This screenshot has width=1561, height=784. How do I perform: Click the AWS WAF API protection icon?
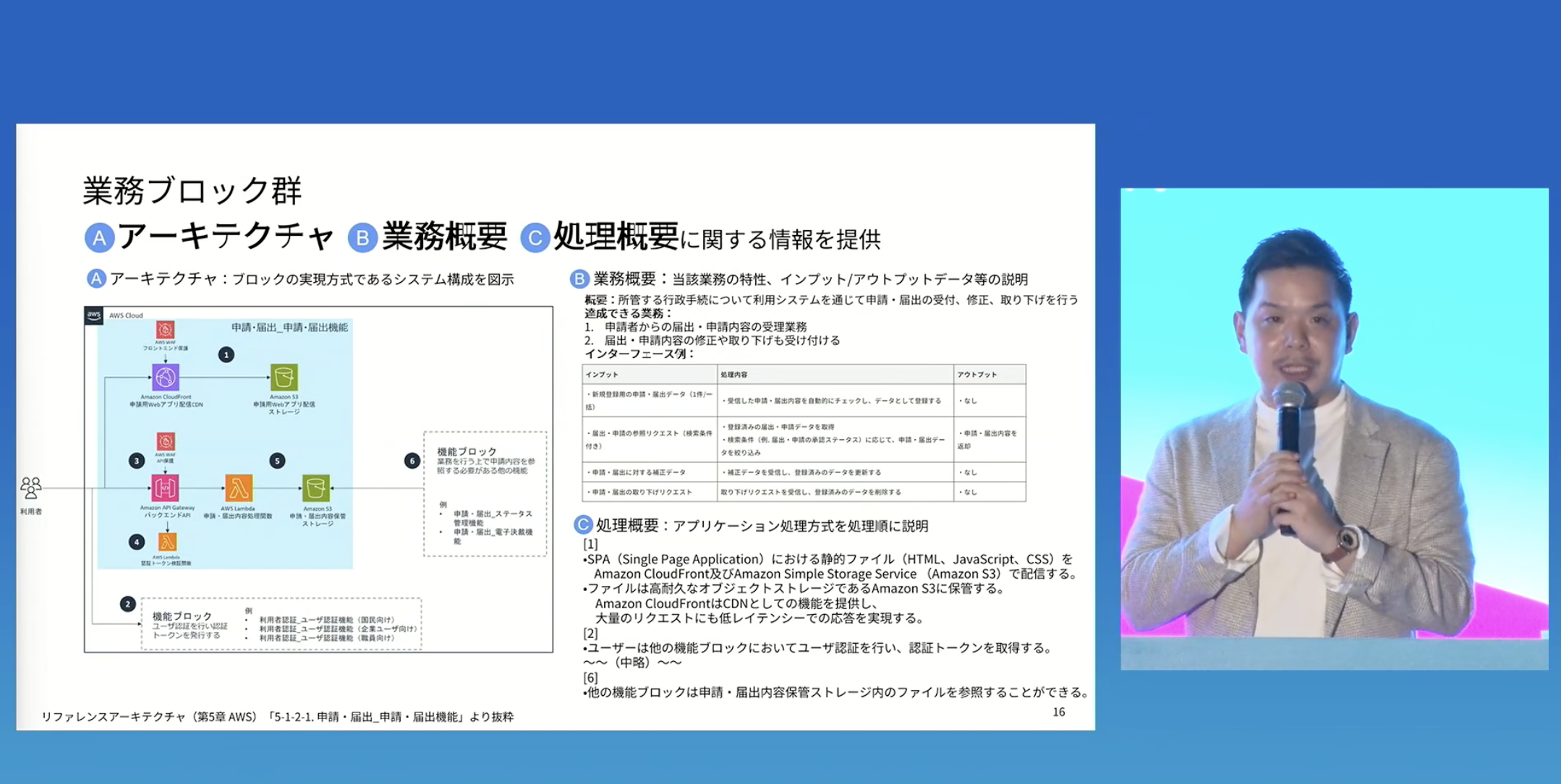(166, 441)
